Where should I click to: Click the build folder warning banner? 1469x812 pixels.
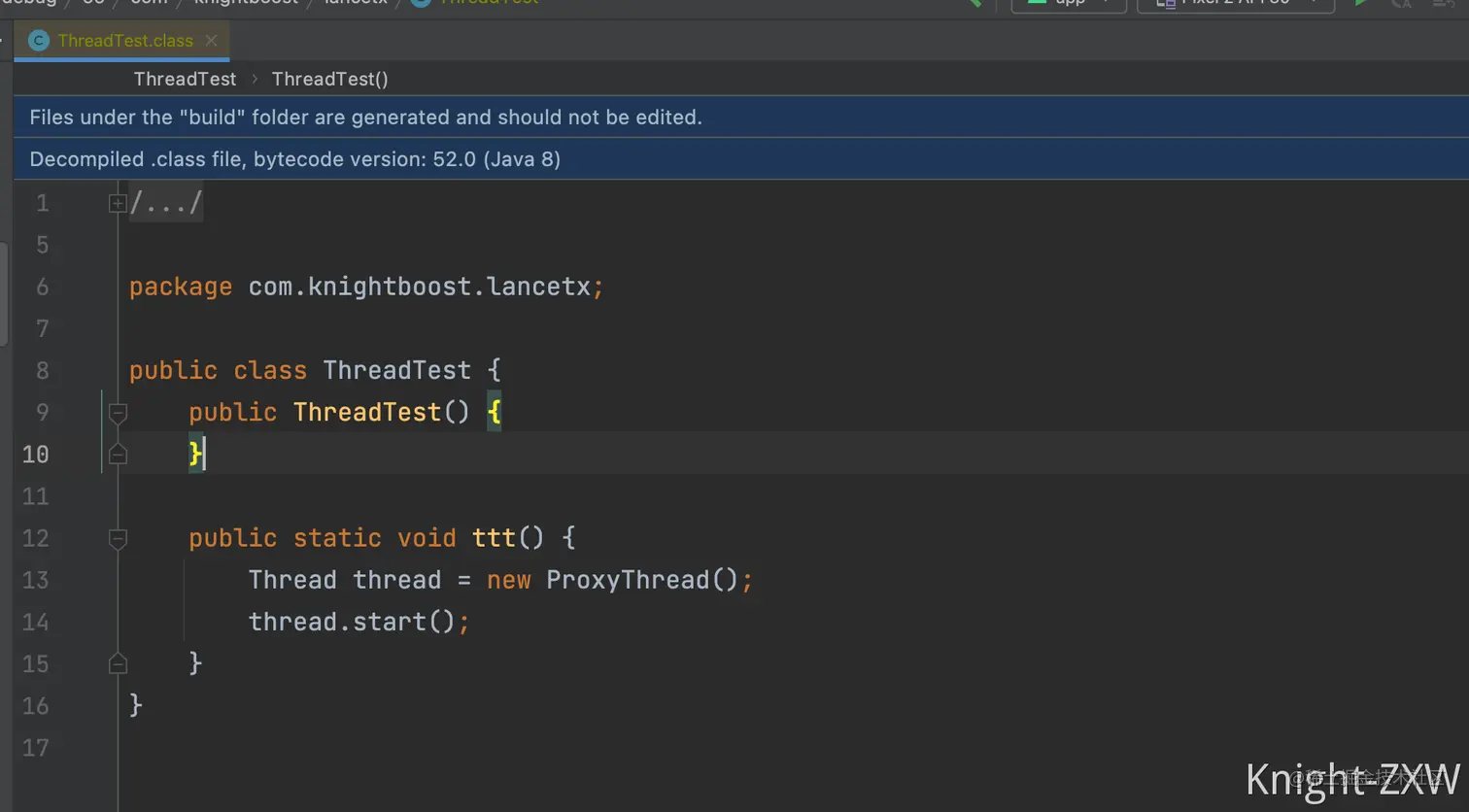point(741,118)
